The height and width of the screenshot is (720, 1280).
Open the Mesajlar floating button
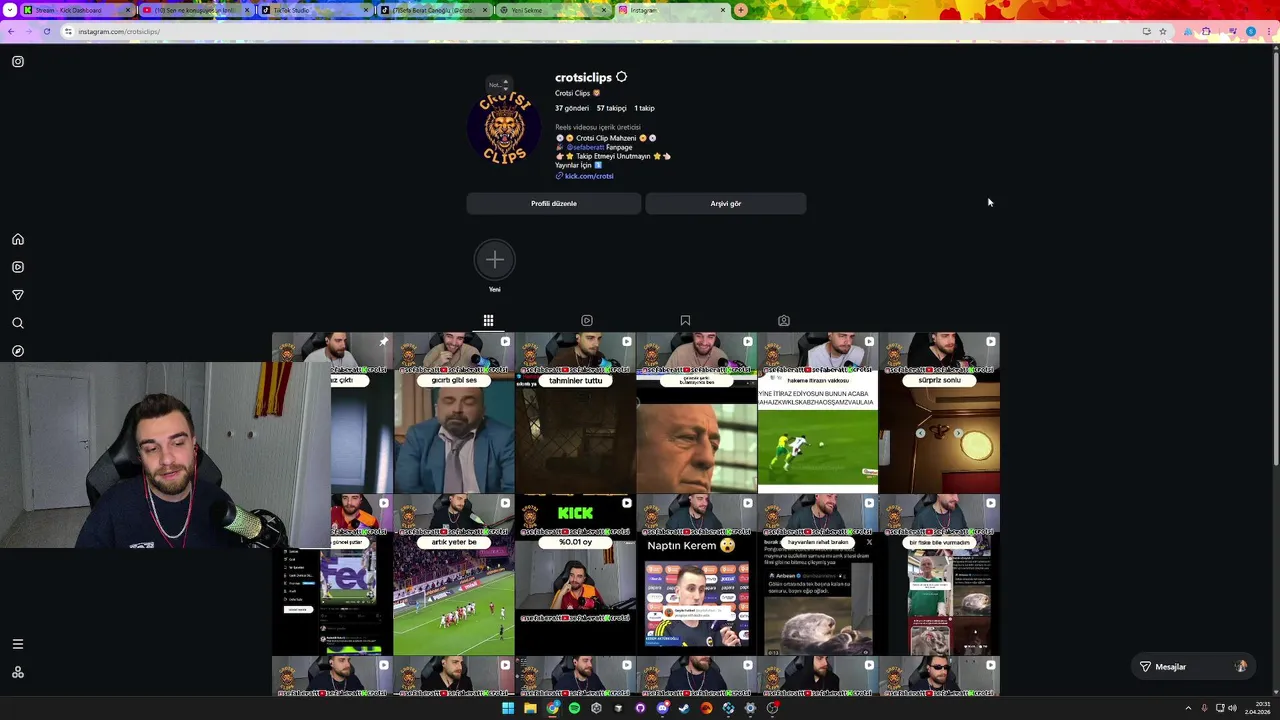[x=1192, y=666]
